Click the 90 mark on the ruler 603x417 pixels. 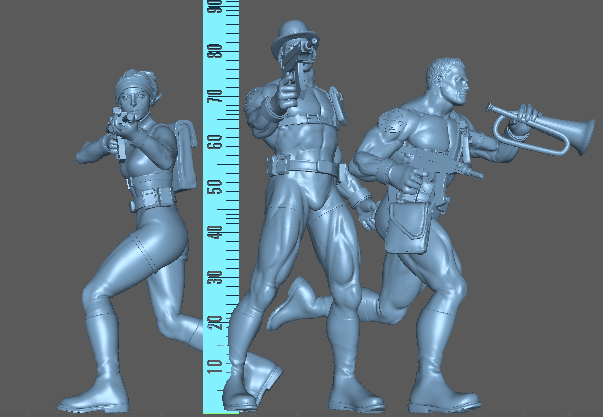point(212,8)
